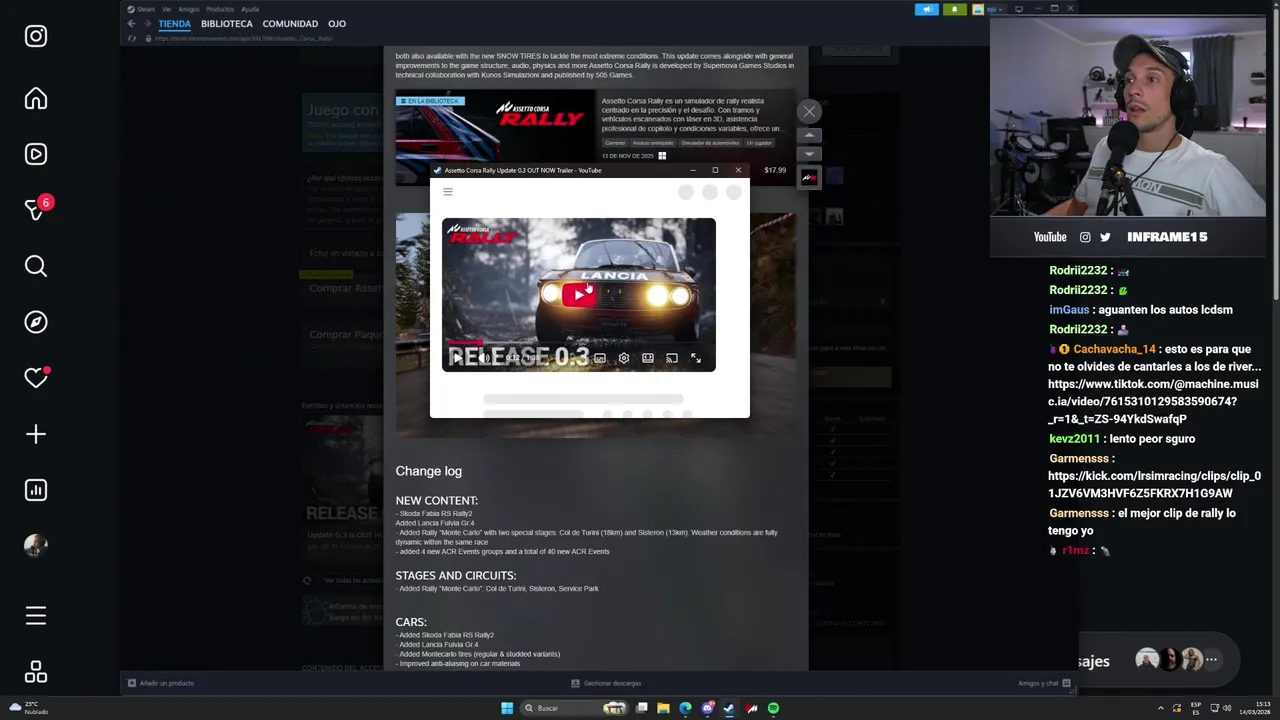Close Steam news overlay with X

[x=809, y=112]
